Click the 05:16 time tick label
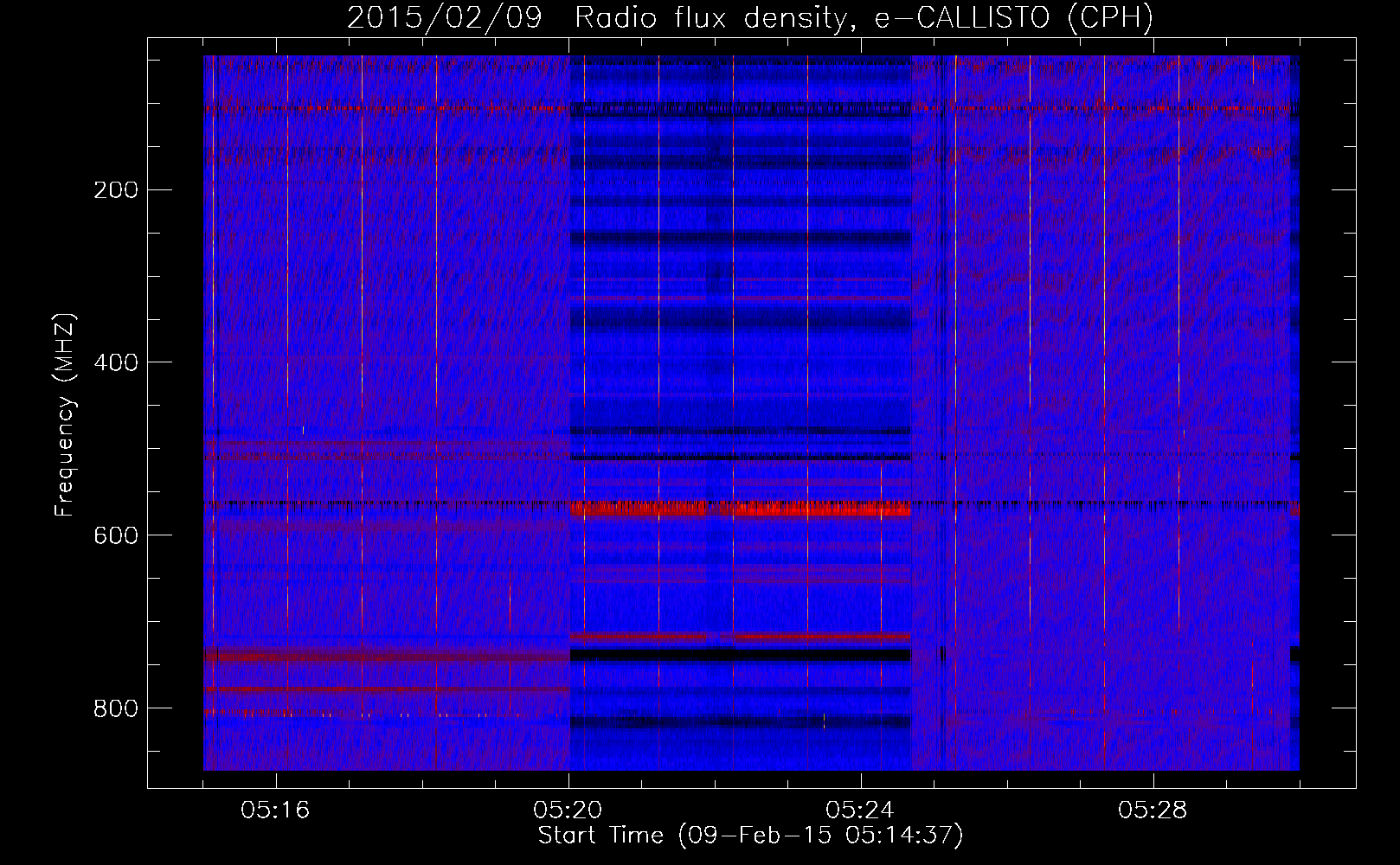 click(275, 811)
